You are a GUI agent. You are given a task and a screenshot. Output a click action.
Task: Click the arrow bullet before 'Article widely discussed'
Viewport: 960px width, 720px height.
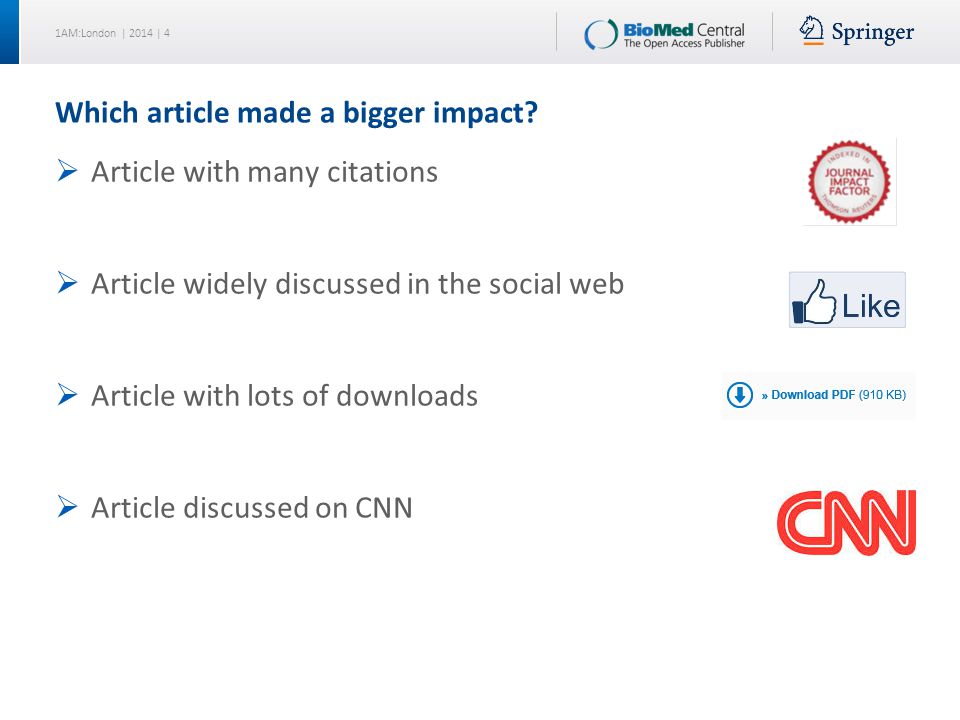pos(67,282)
